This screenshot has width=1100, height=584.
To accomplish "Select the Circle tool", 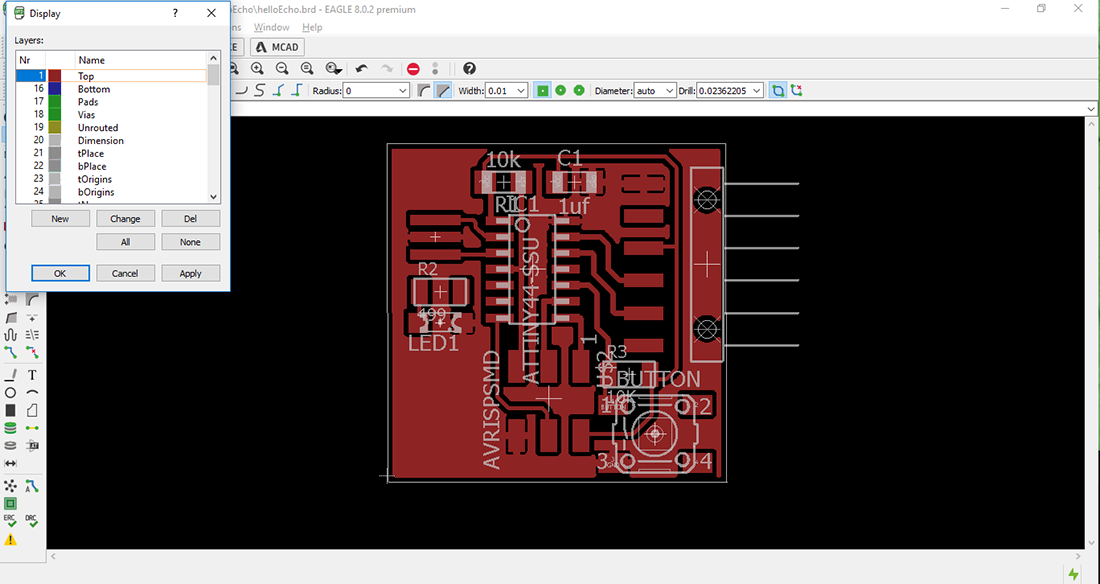I will (11, 392).
